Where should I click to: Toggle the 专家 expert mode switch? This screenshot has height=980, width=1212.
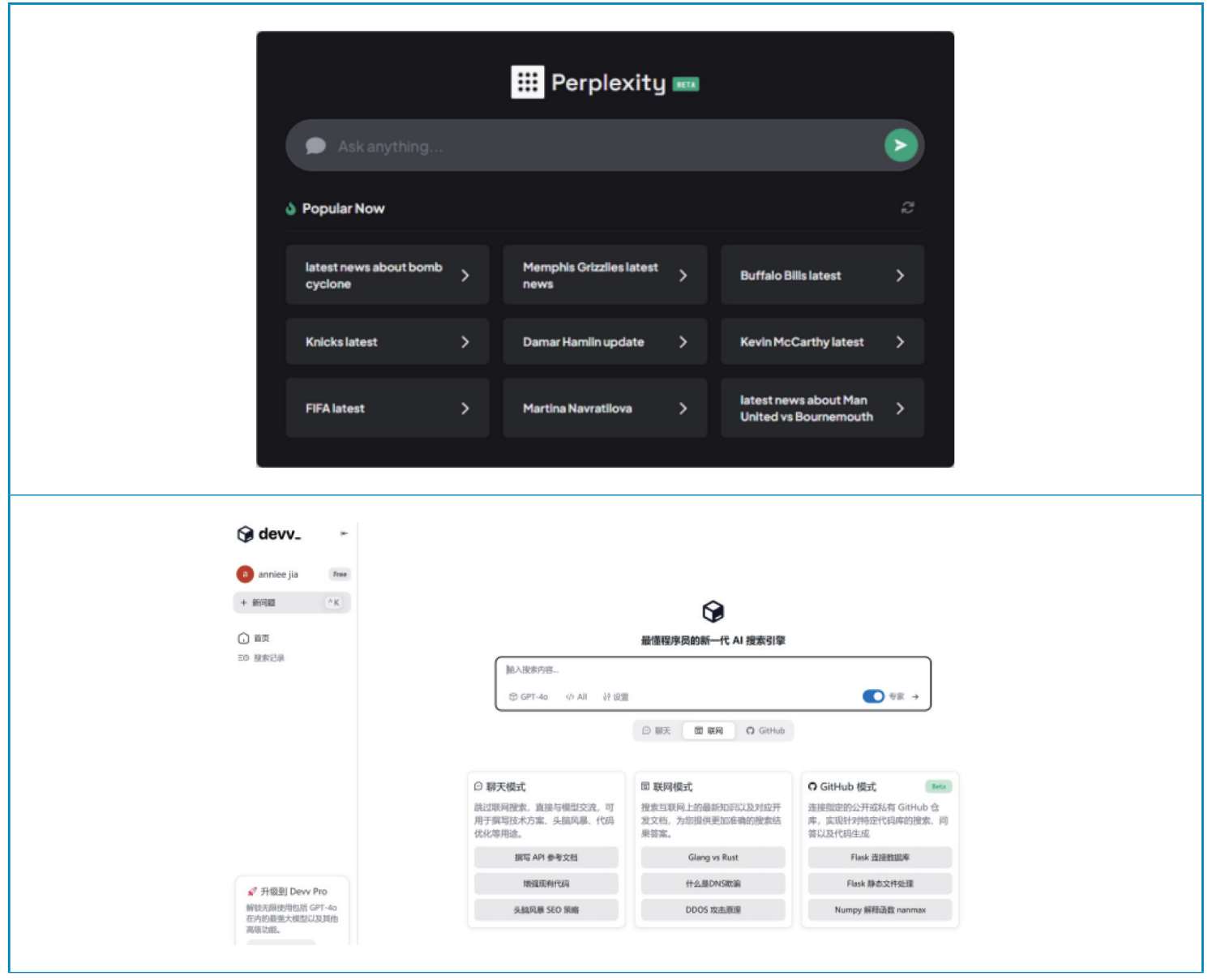point(873,696)
